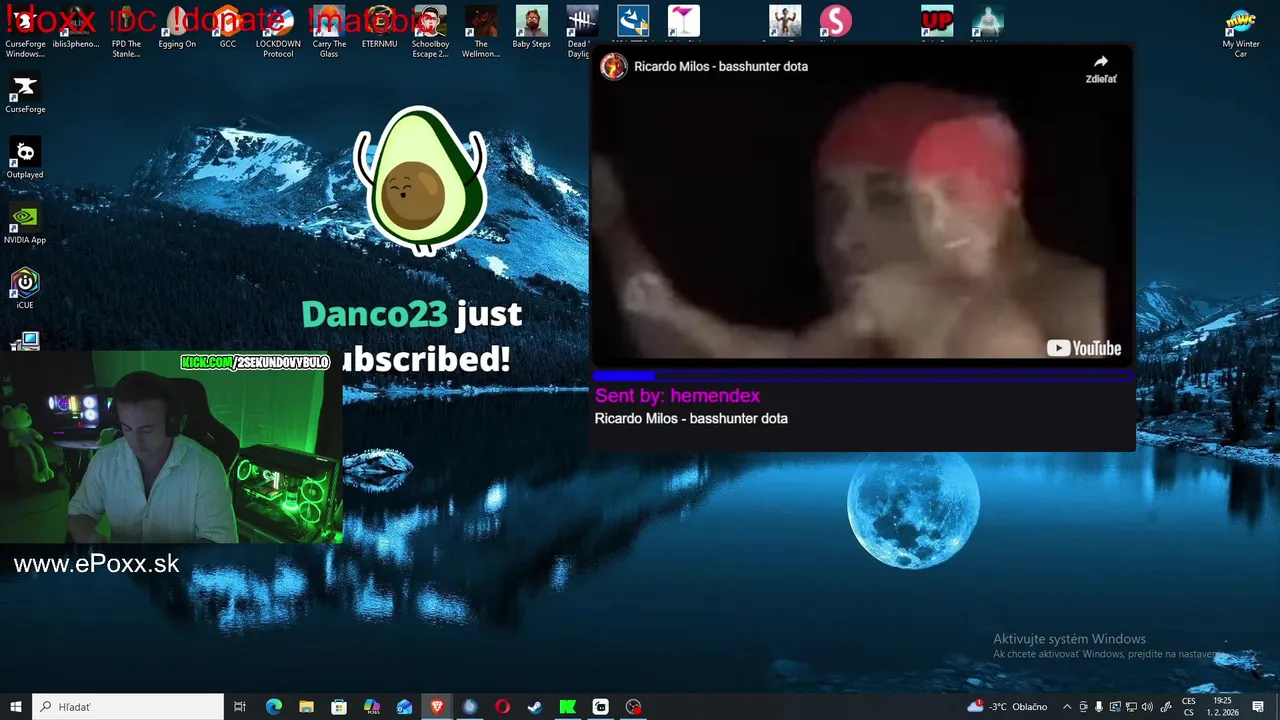Open Schoolboy Escape 2 desktop icon
The width and height of the screenshot is (1280, 720).
pyautogui.click(x=430, y=32)
